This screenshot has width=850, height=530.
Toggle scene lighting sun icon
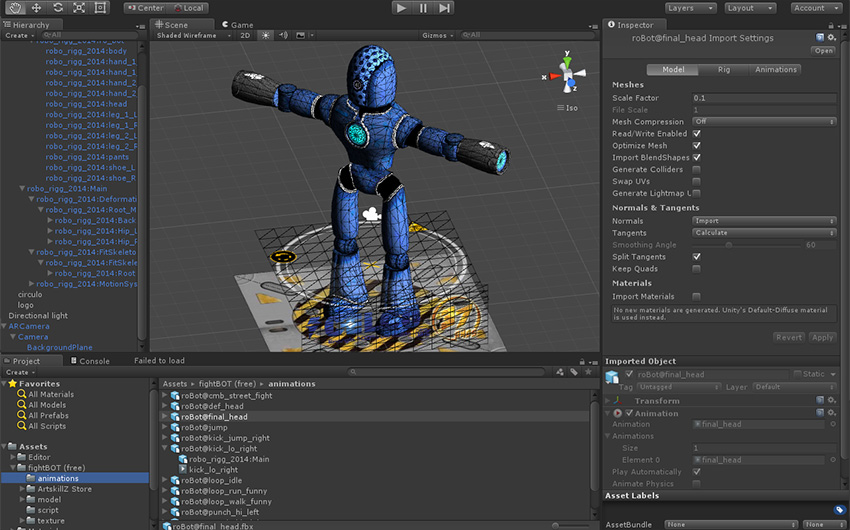pos(265,35)
